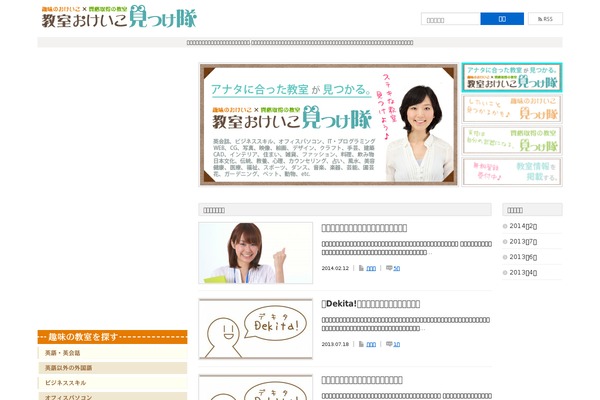Select オフィスパソコン category
This screenshot has height=400, width=600.
(112, 397)
